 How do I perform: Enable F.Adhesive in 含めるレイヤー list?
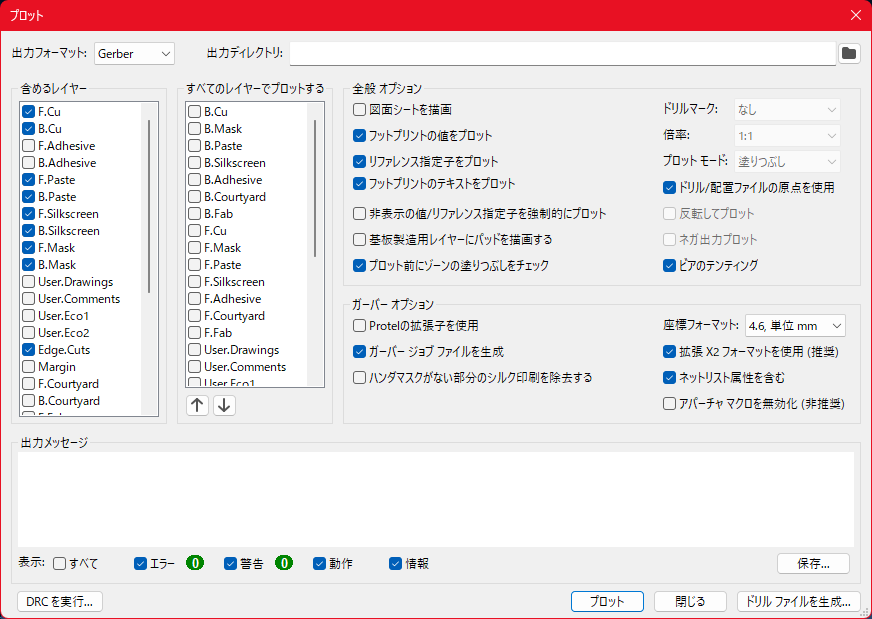(x=28, y=146)
